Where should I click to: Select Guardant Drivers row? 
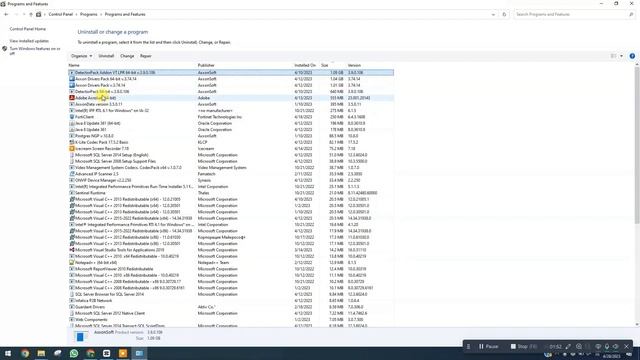[231, 307]
